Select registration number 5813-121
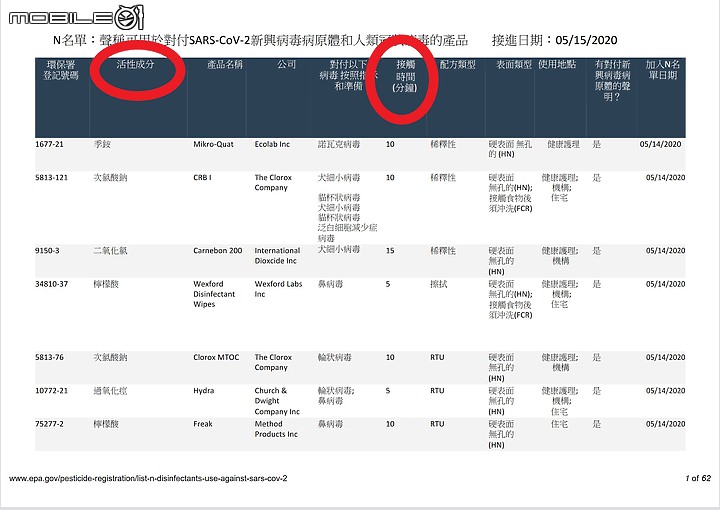This screenshot has width=720, height=510. (51, 178)
